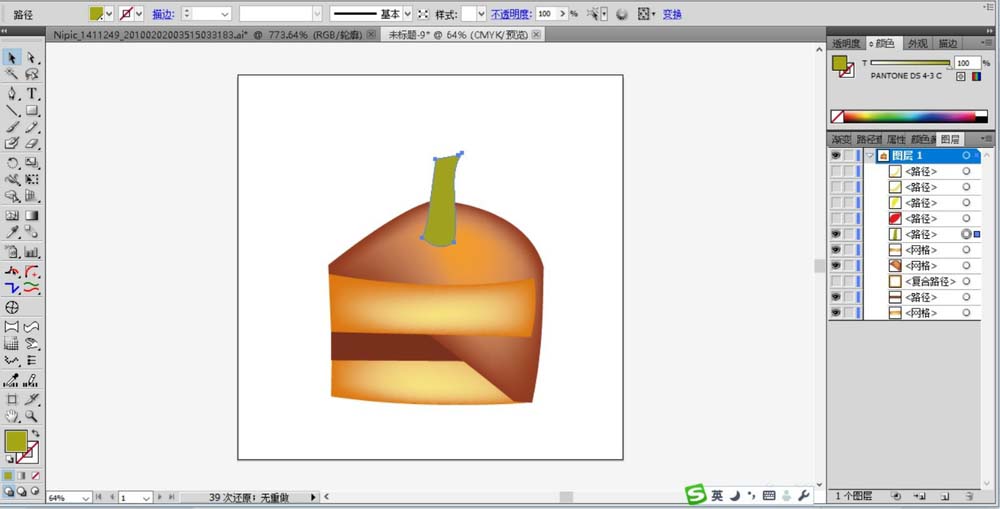Screen dimensions: 1000x509
Task: Toggle visibility of 图层 1 layer
Action: [x=835, y=156]
